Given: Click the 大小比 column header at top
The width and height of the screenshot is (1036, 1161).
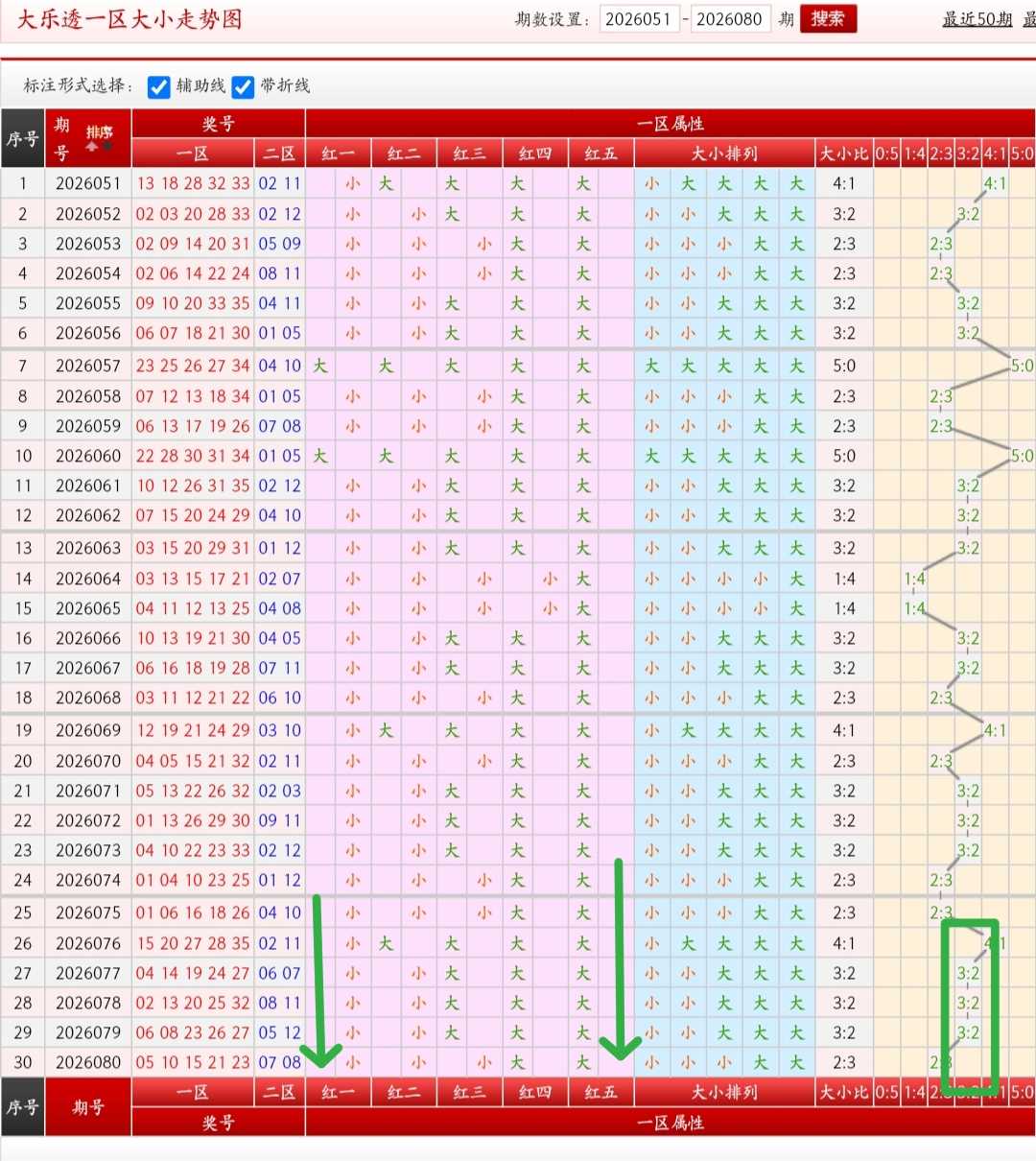Looking at the screenshot, I should tap(844, 154).
